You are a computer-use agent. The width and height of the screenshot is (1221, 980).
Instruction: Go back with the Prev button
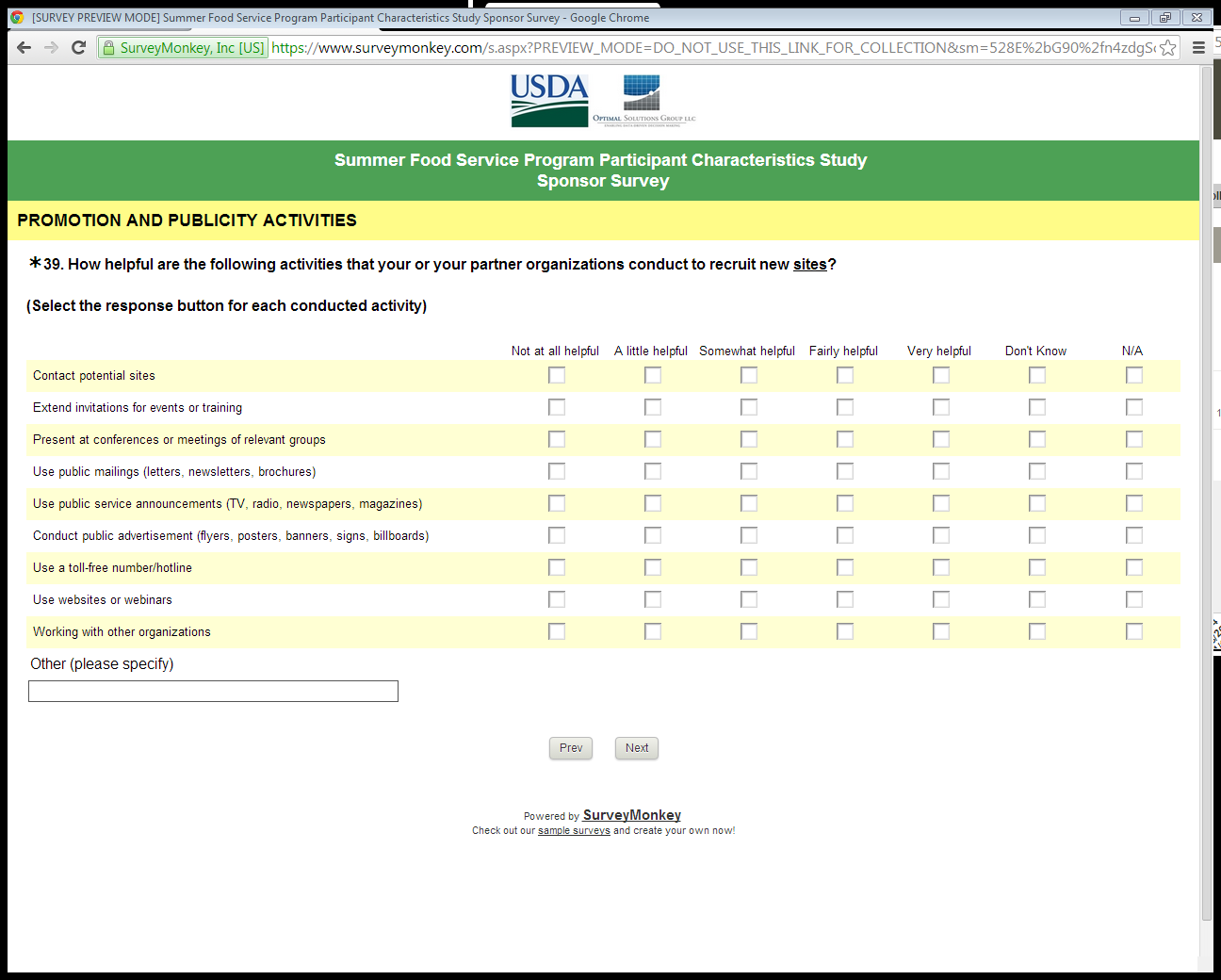(571, 748)
